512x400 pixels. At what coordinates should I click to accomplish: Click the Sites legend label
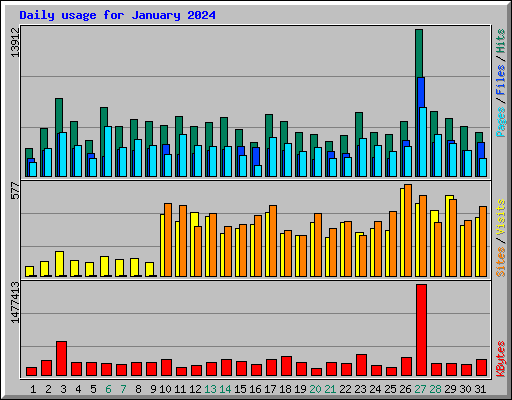point(500,262)
